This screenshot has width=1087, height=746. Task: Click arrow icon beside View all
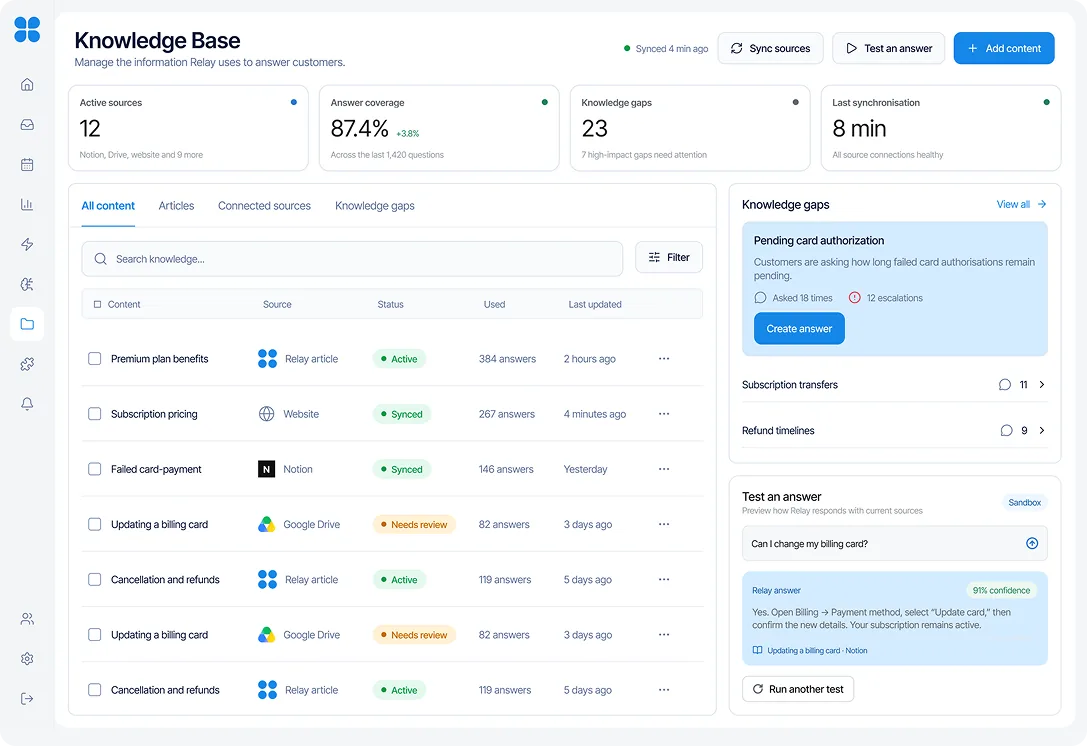[x=1041, y=204]
